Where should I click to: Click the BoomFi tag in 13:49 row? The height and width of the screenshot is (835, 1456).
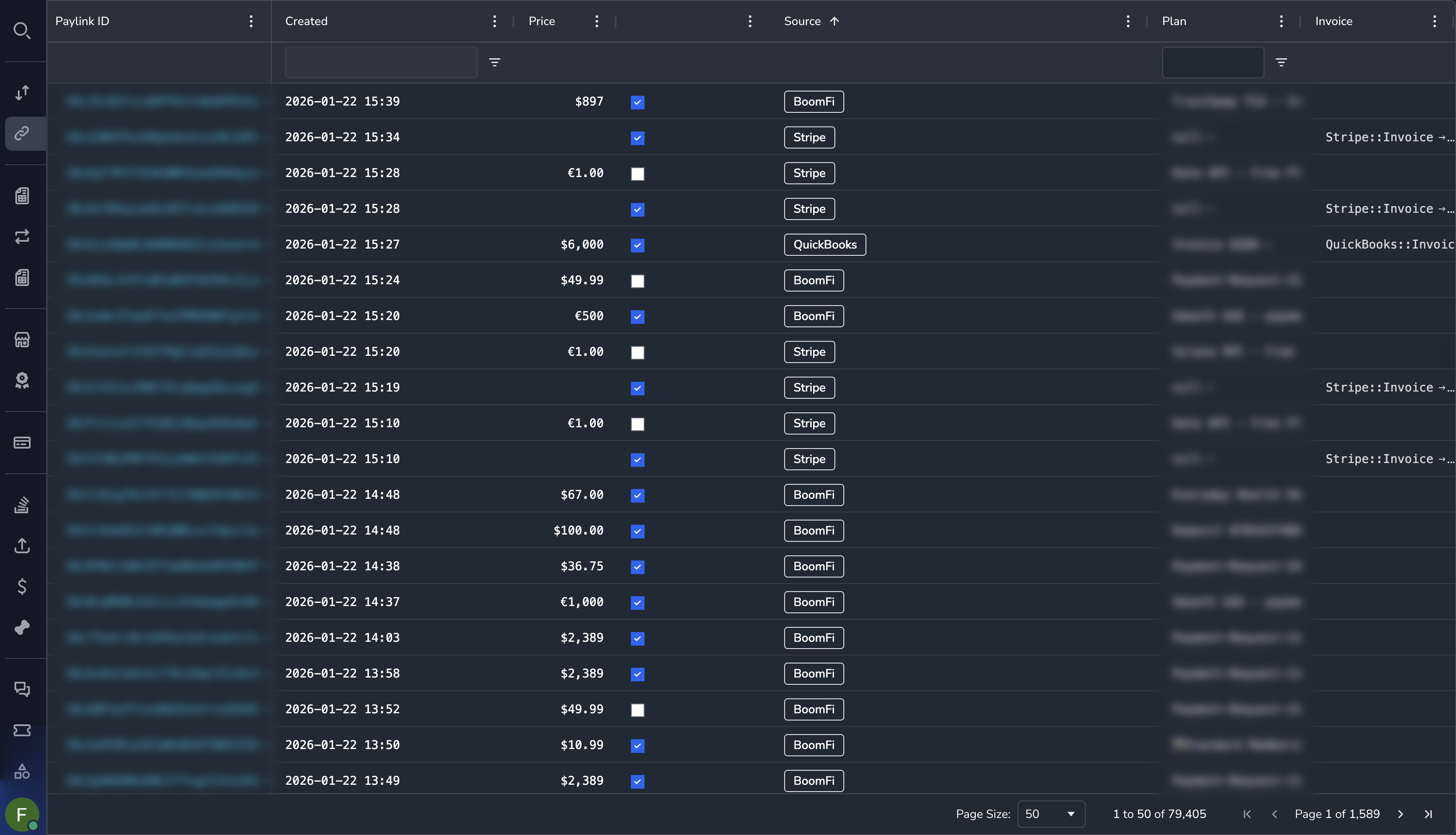[x=814, y=781]
